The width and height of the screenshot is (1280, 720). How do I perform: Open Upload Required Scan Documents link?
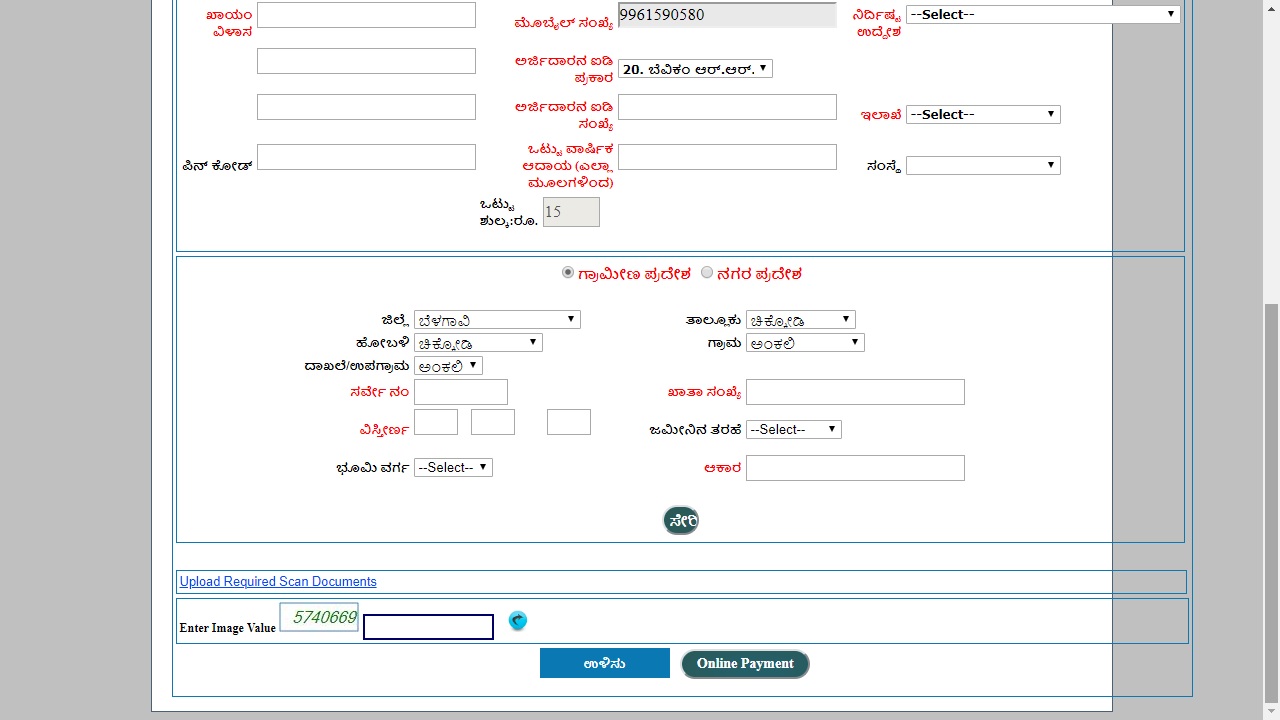277,581
